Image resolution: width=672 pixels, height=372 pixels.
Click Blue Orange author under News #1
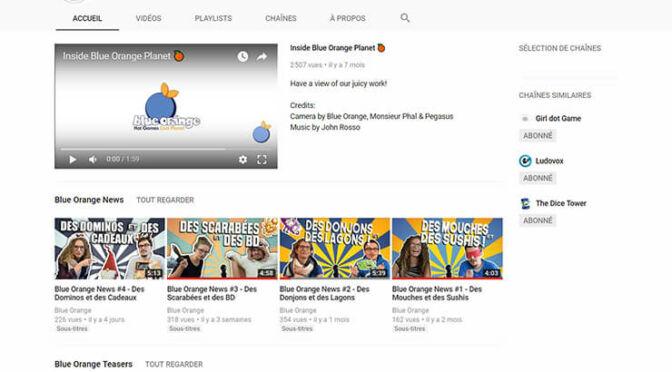point(410,310)
